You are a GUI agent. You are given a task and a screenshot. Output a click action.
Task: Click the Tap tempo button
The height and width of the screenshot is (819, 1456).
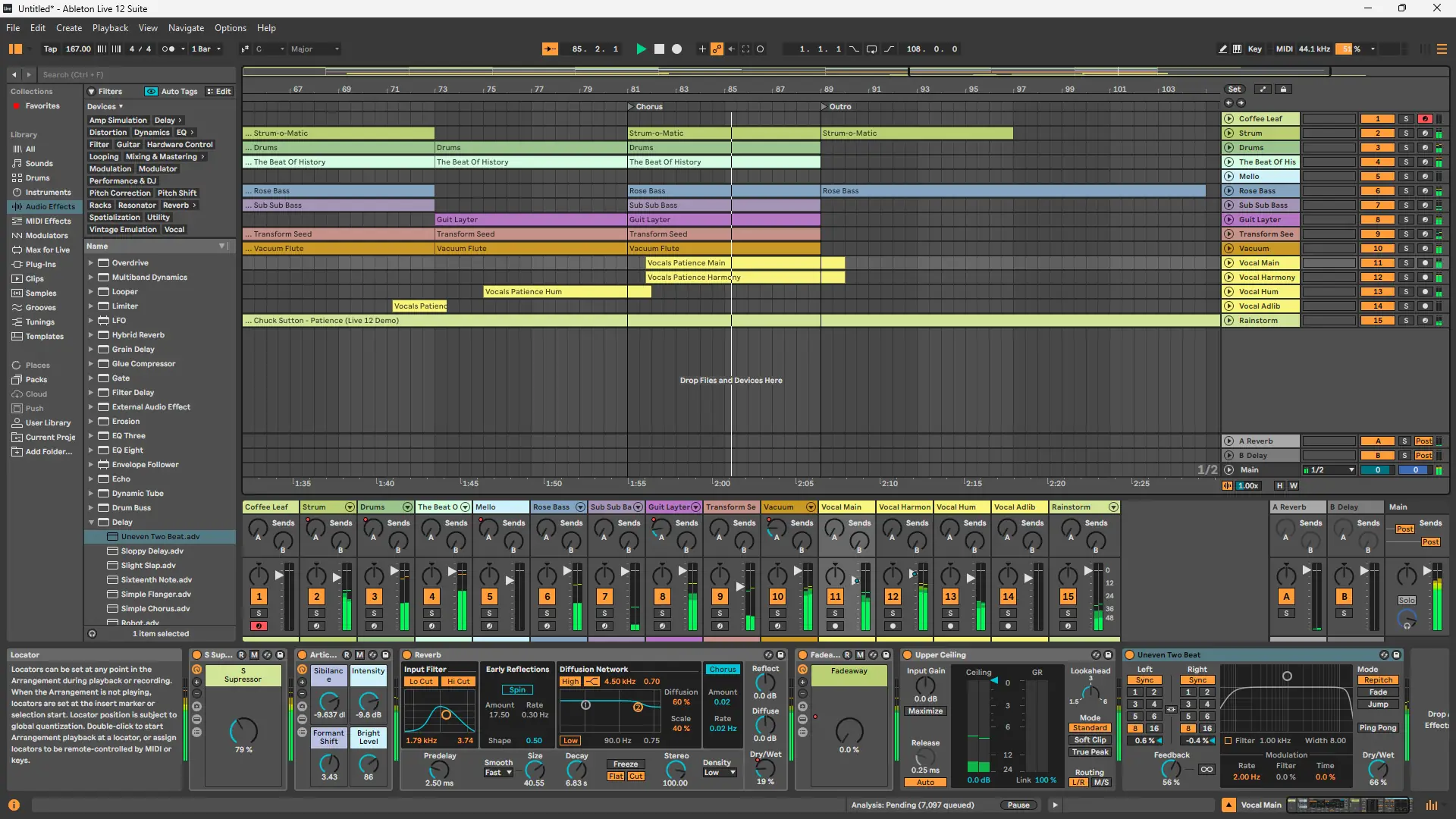point(50,49)
